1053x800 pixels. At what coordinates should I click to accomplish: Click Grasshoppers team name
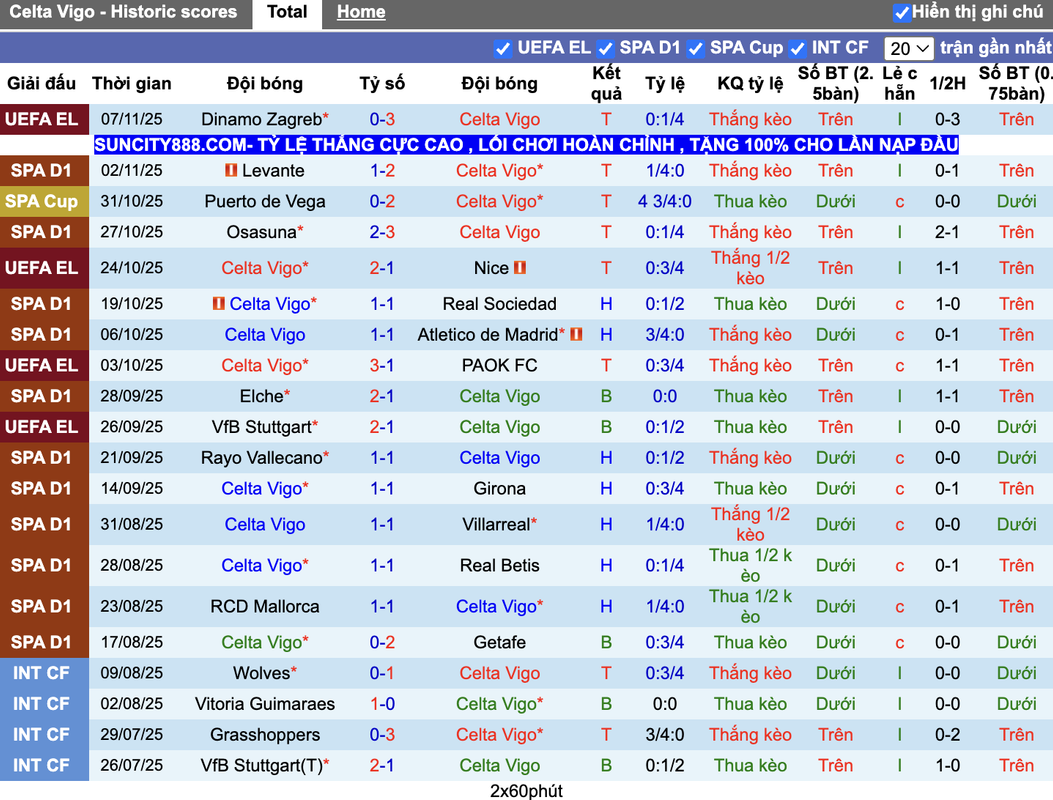[x=265, y=735]
